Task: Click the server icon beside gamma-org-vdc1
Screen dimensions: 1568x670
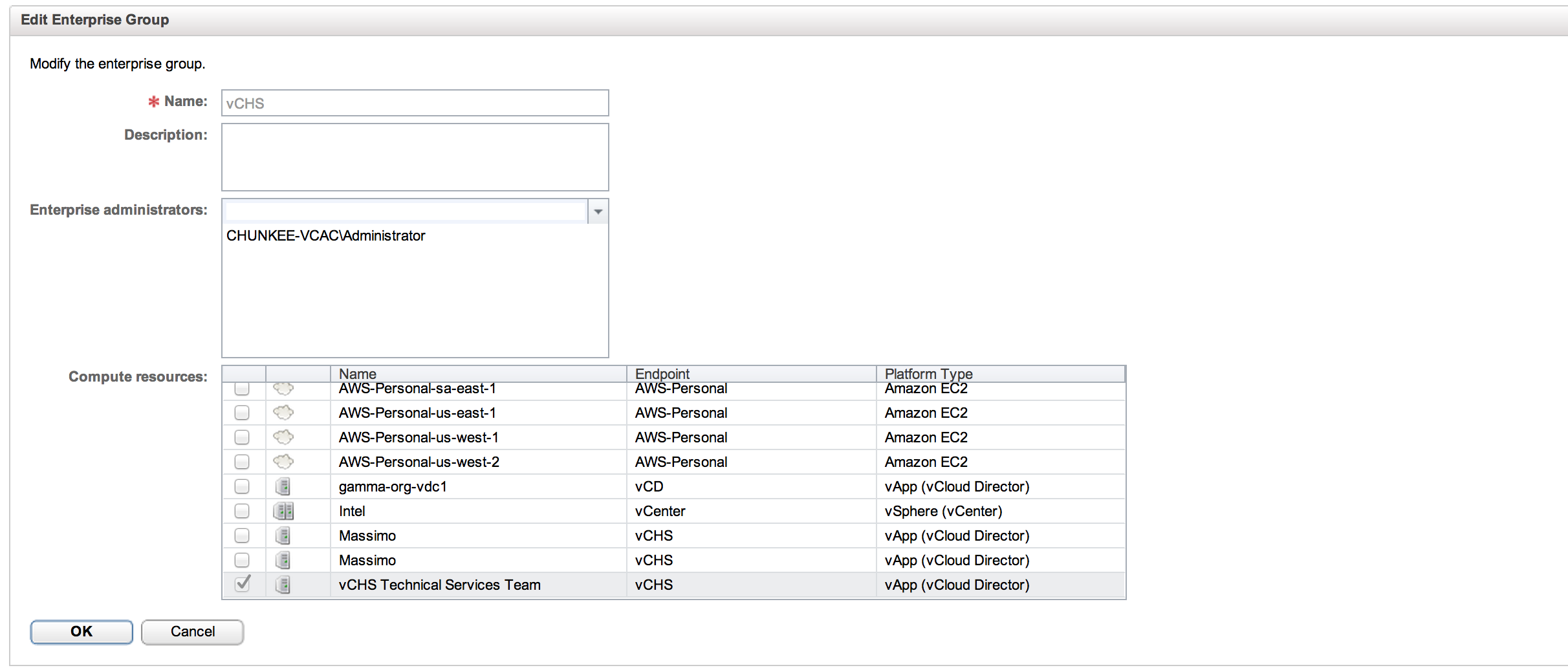Action: [283, 486]
